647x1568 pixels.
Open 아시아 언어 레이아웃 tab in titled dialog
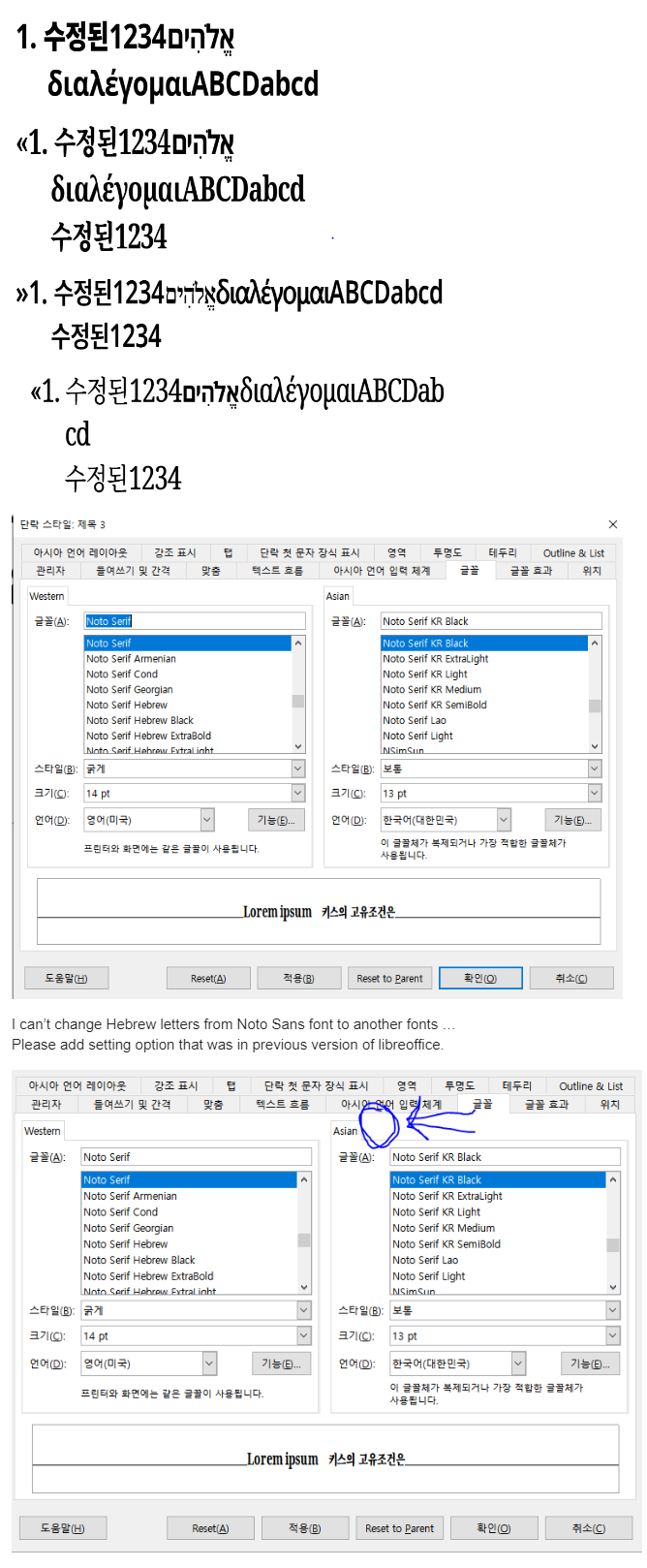pos(80,552)
